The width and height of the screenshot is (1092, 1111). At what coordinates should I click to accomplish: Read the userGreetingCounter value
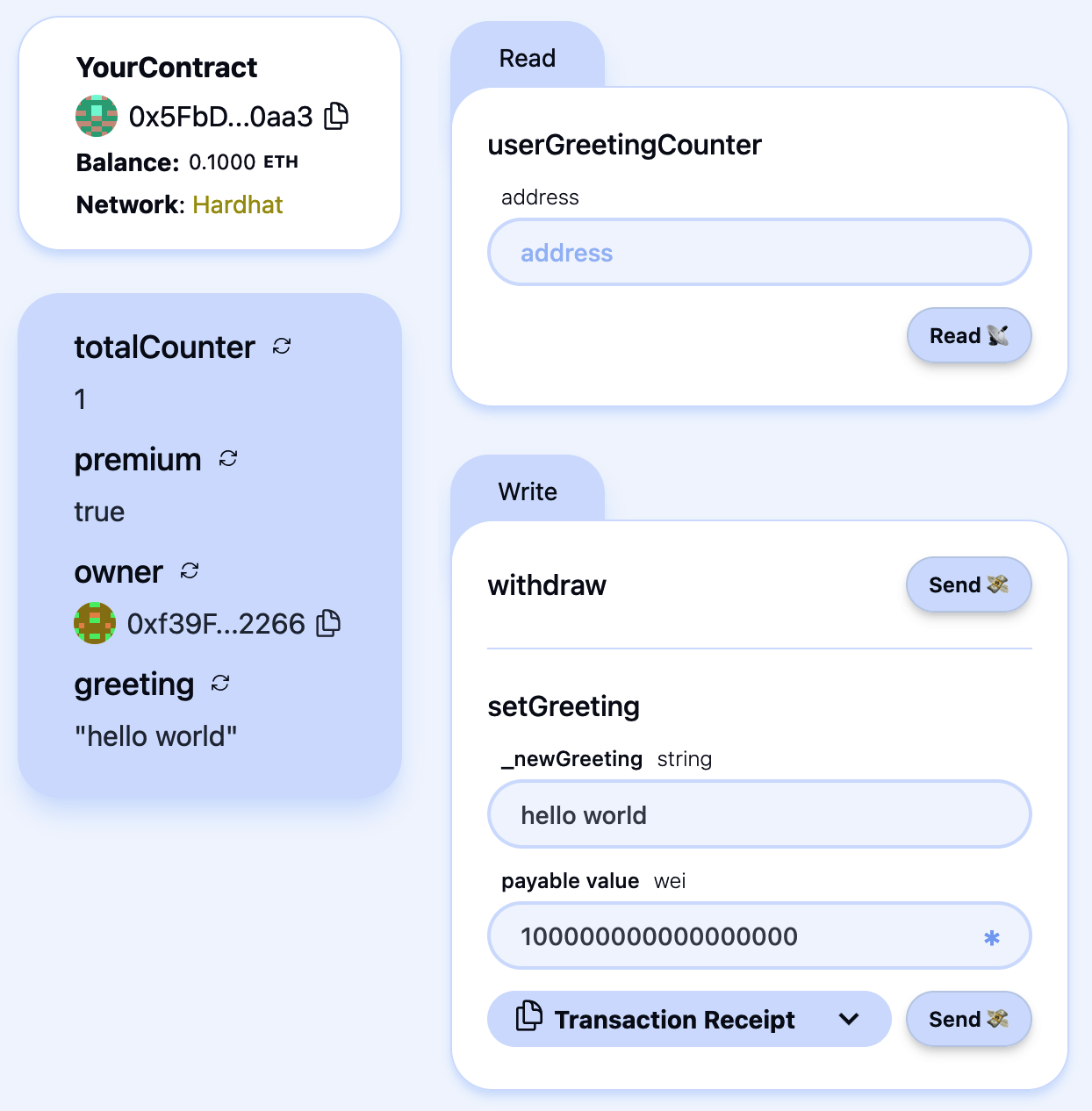(x=968, y=335)
